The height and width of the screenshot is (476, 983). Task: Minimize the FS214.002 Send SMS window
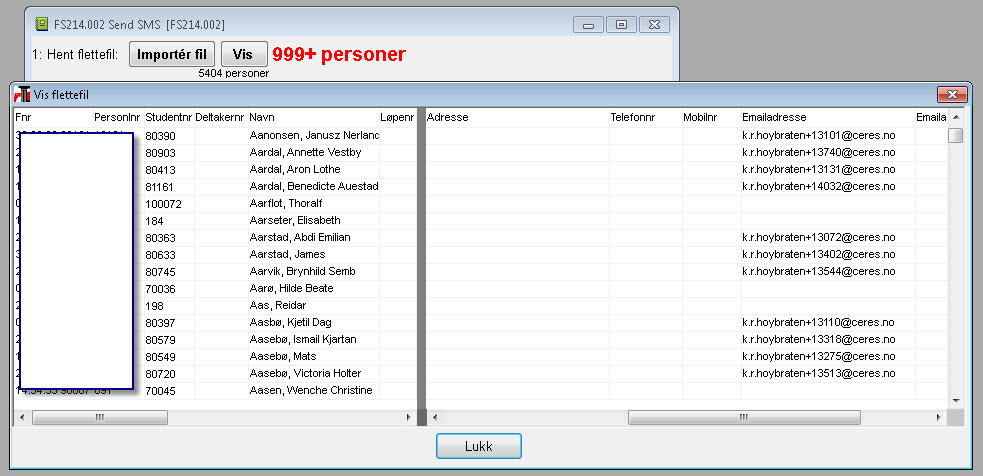589,25
